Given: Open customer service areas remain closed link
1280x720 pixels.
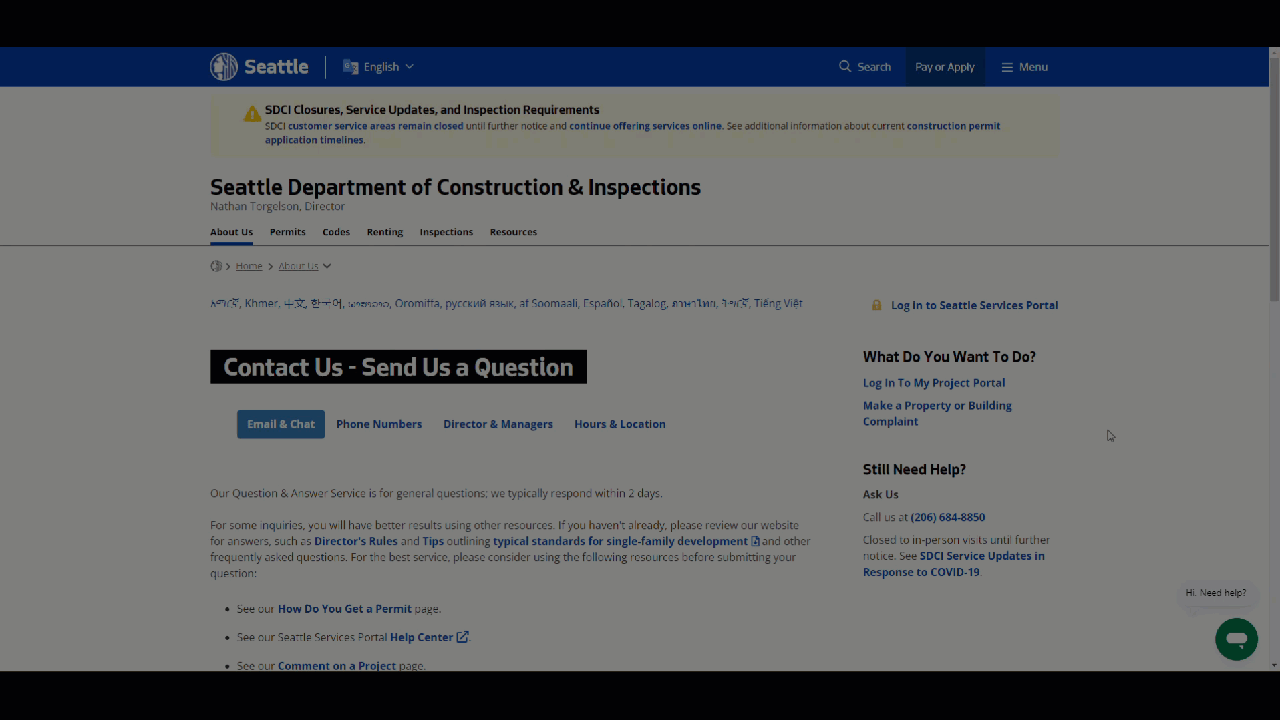Looking at the screenshot, I should [x=376, y=126].
